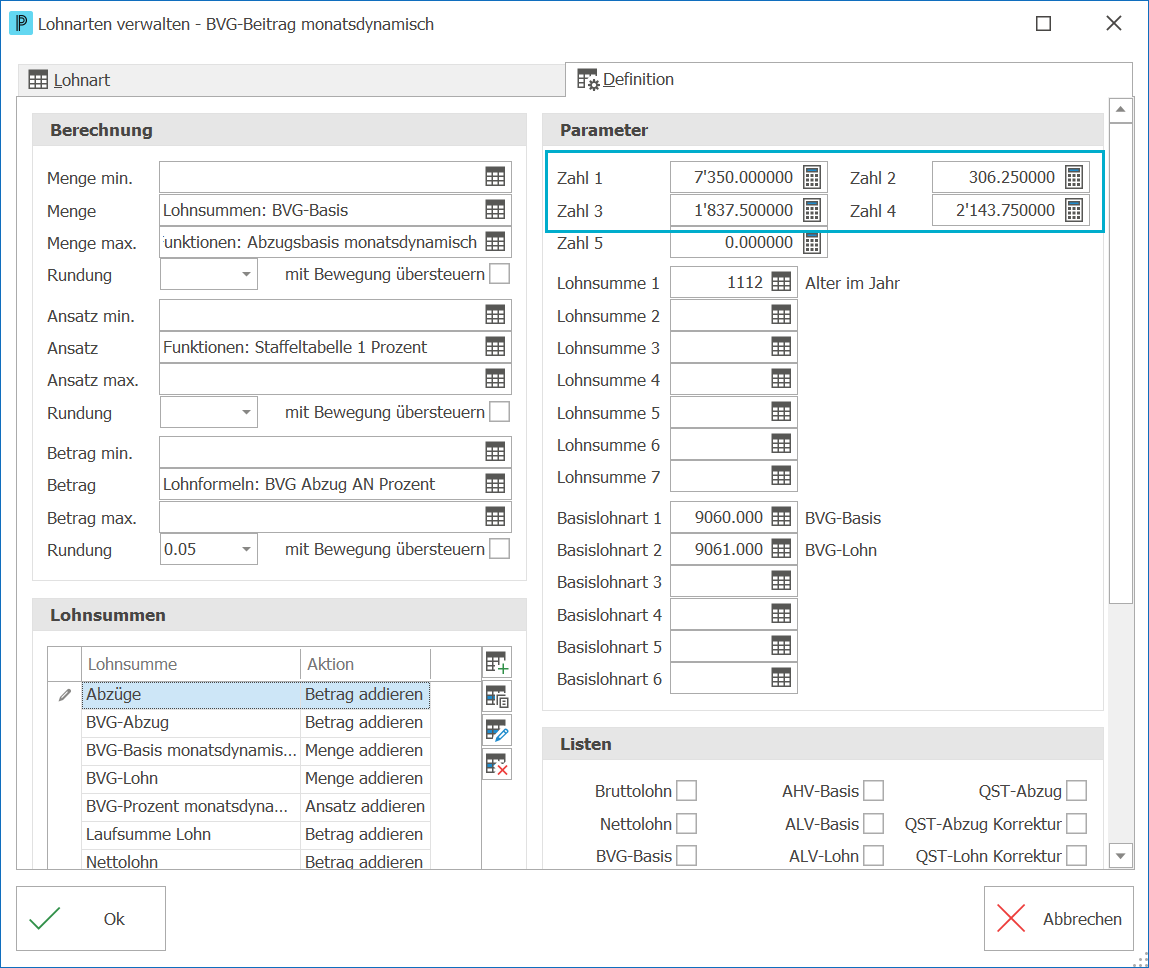Screen dimensions: 1149x968
Task: Open the table lookup for Basislohnart 2
Action: coord(781,549)
